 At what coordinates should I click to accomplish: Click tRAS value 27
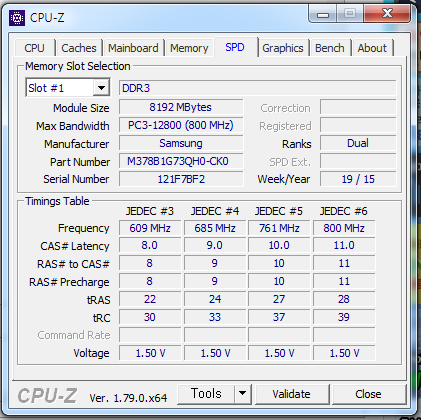[x=279, y=299]
